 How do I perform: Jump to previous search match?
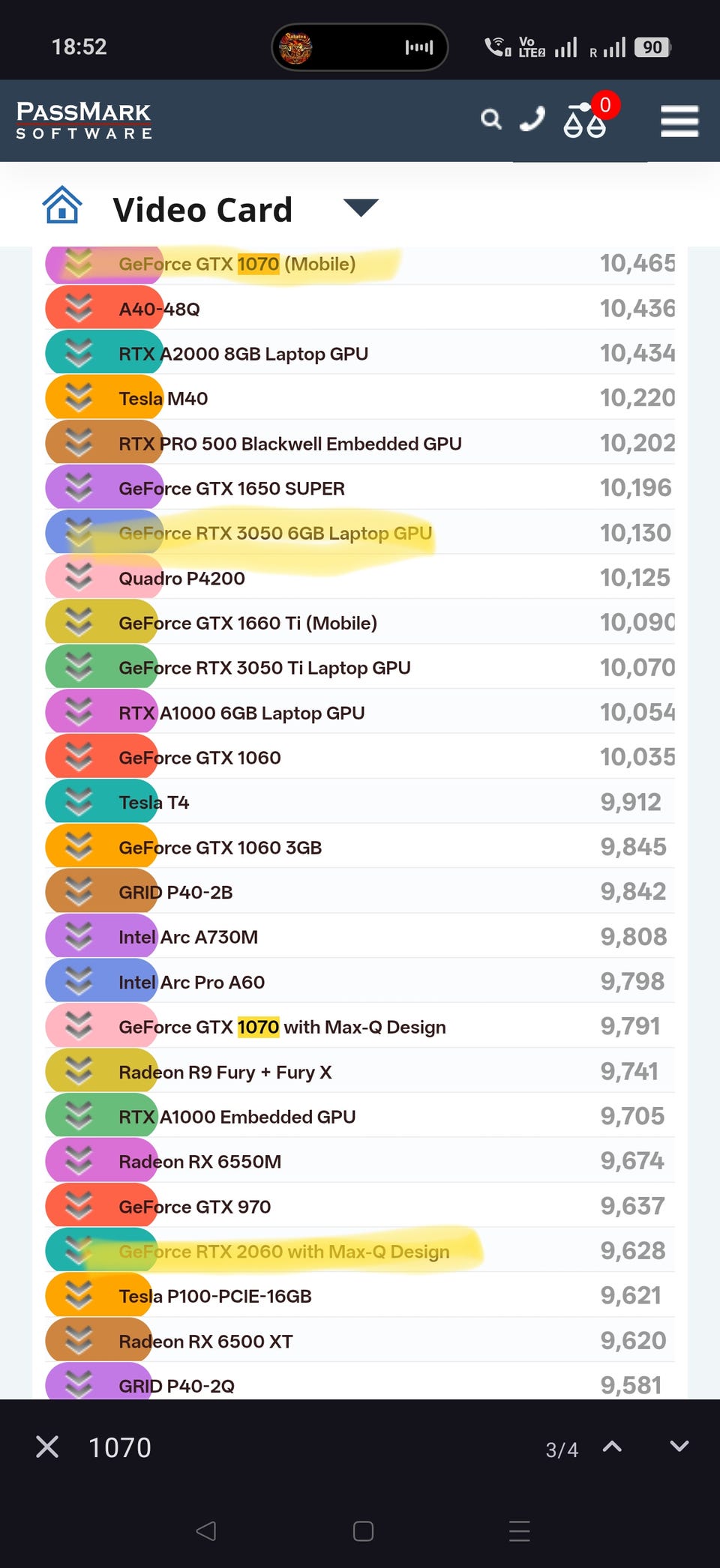point(612,1447)
